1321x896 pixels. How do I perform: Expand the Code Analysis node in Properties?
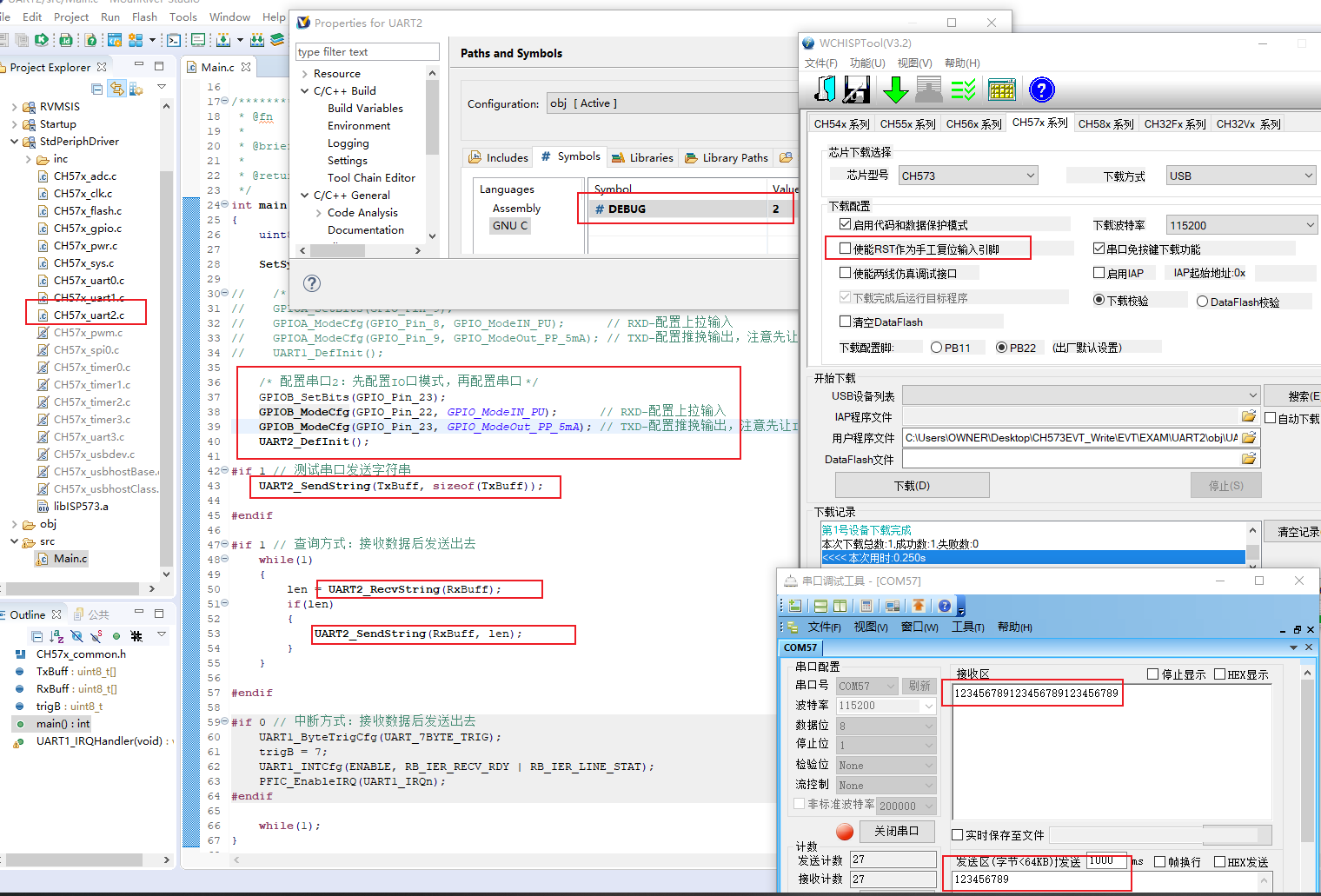point(319,212)
